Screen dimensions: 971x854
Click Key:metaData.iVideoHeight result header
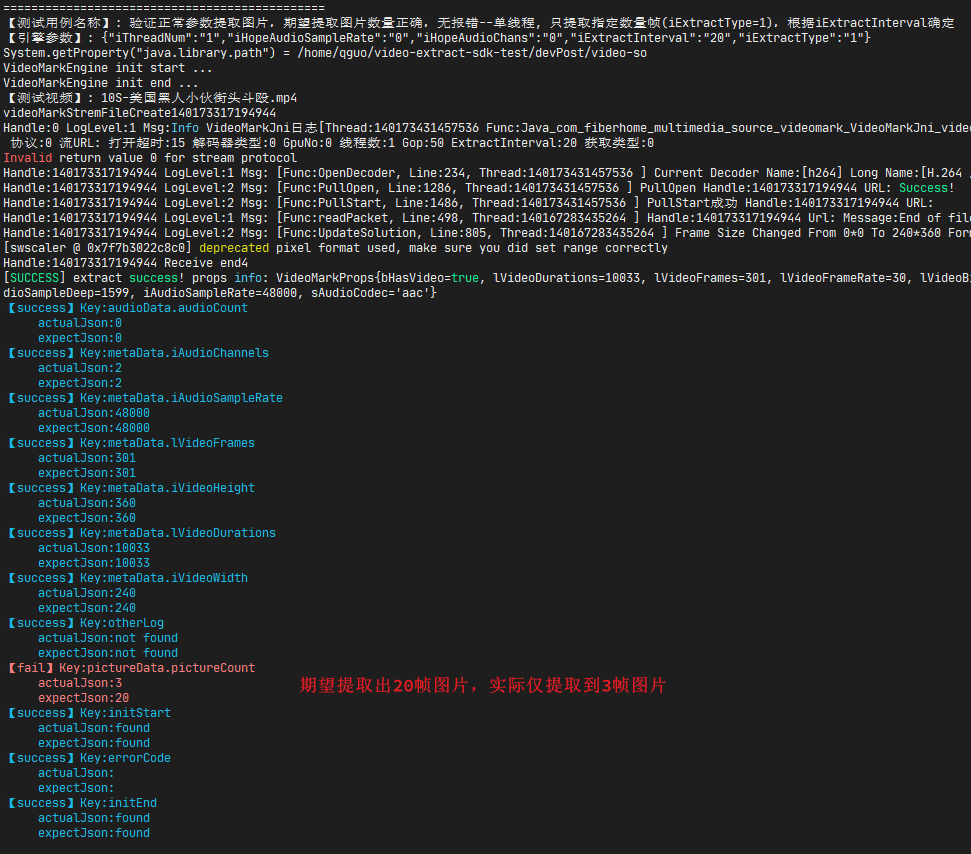coord(131,488)
